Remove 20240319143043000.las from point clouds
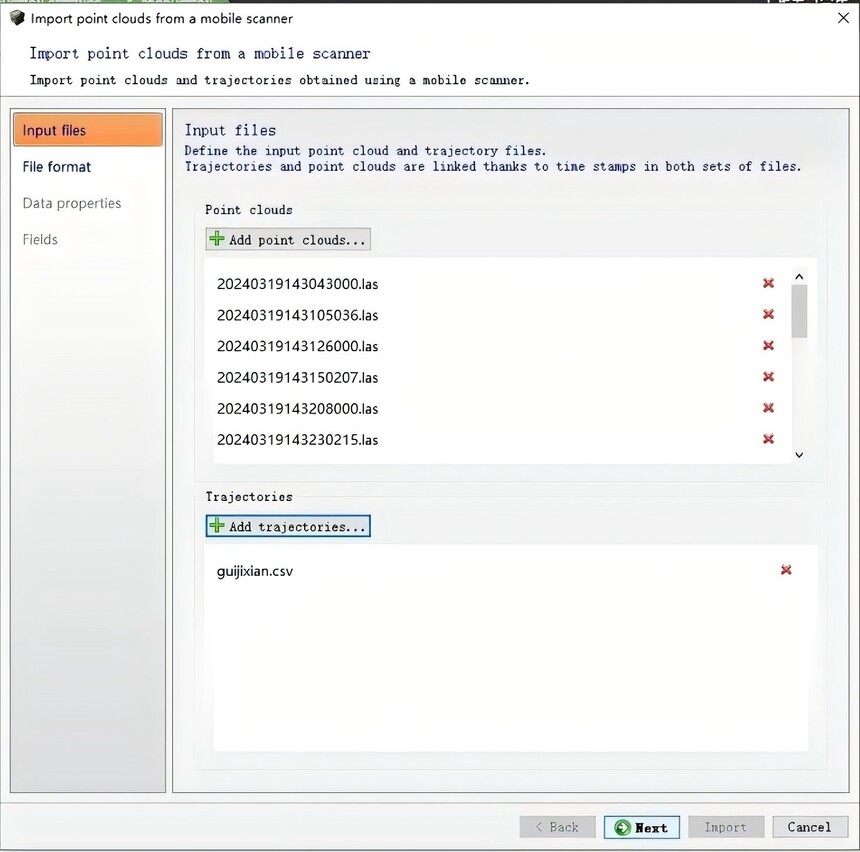The height and width of the screenshot is (852, 860). [768, 283]
